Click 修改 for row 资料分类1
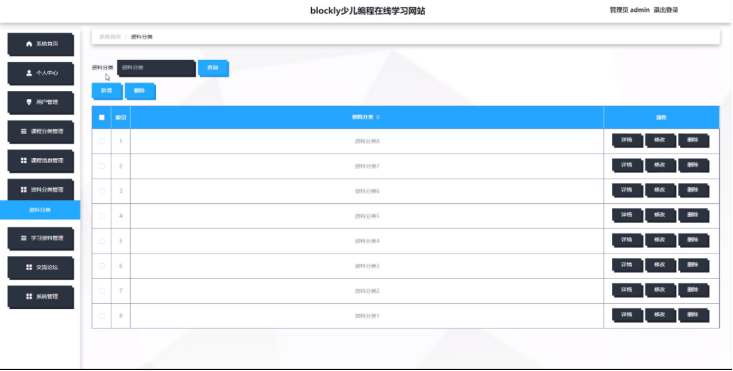Image resolution: width=733 pixels, height=371 pixels. (660, 315)
